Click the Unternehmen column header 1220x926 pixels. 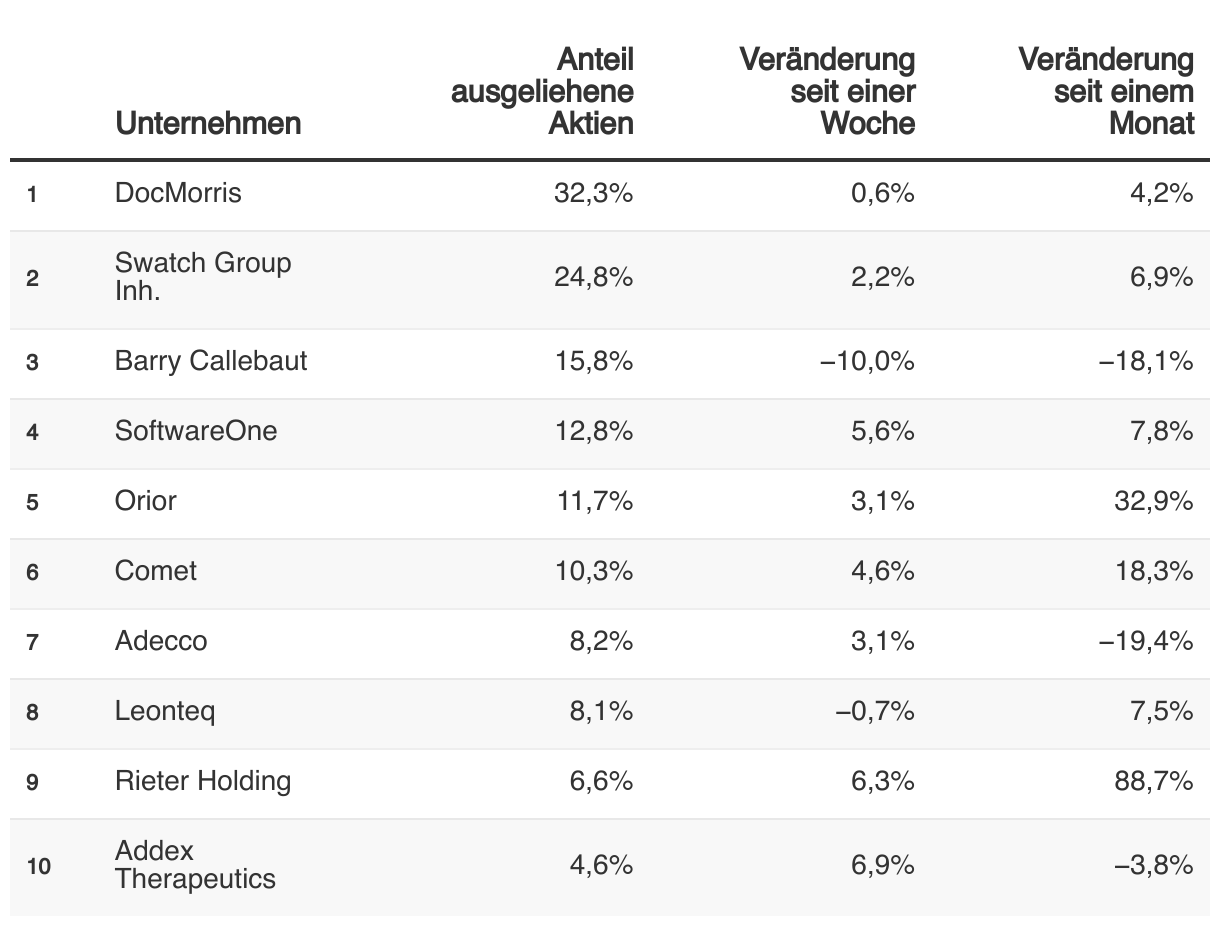coord(208,123)
